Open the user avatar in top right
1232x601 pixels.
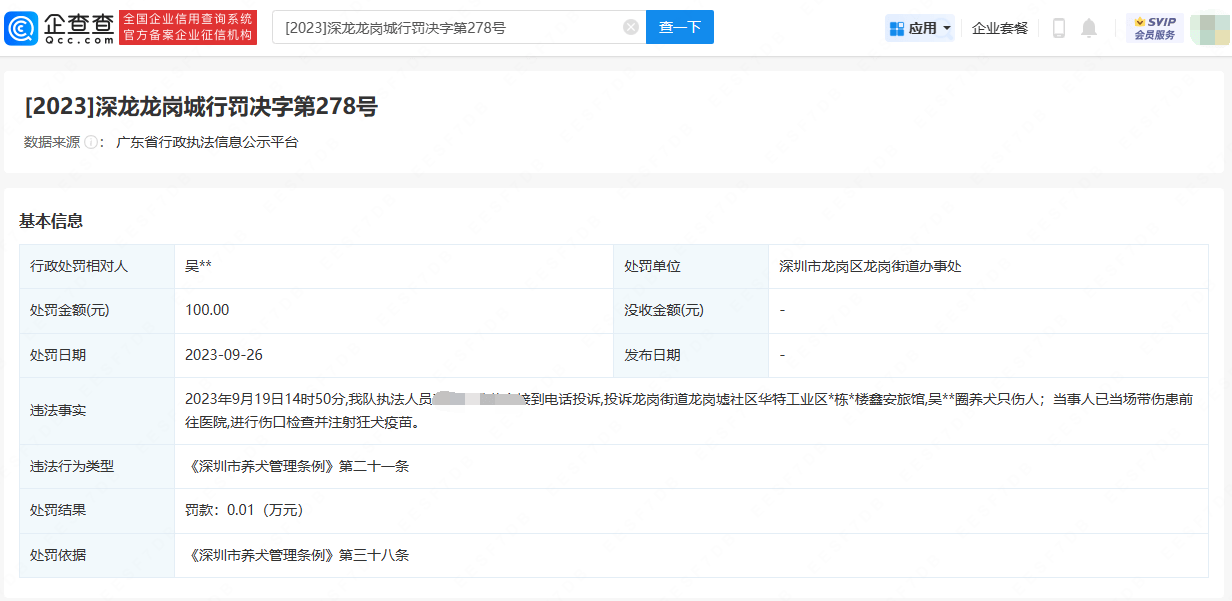[x=1208, y=28]
